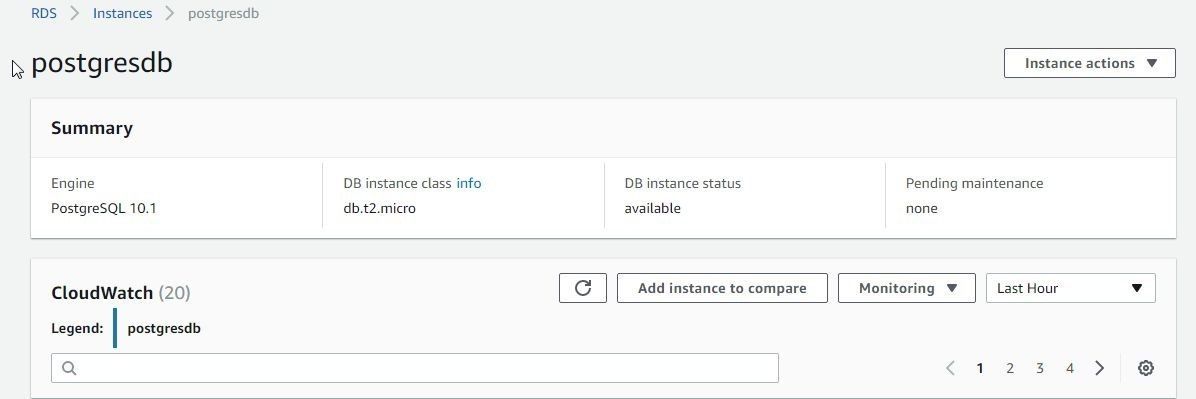Navigate to Instances breadcrumb link
Screen dimensions: 1196x399
click(x=122, y=14)
